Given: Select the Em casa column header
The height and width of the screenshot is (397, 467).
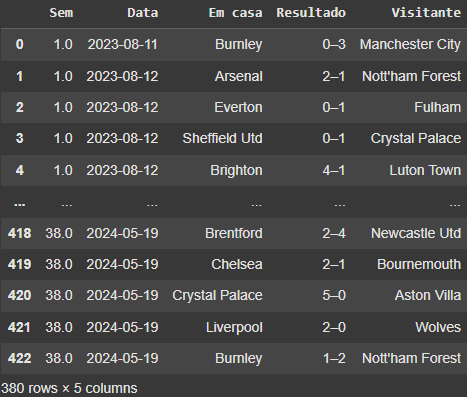Looking at the screenshot, I should click(x=235, y=13).
